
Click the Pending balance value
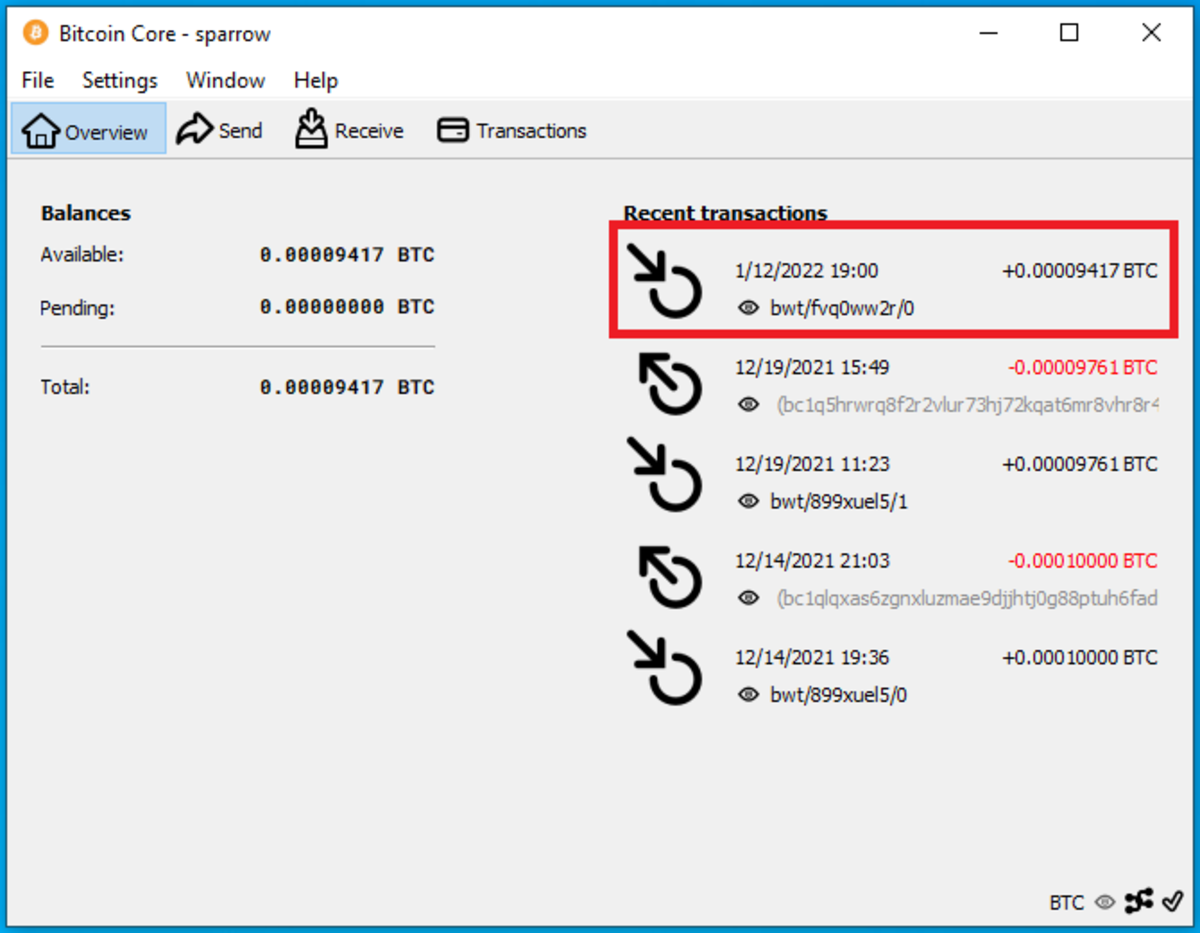[347, 307]
